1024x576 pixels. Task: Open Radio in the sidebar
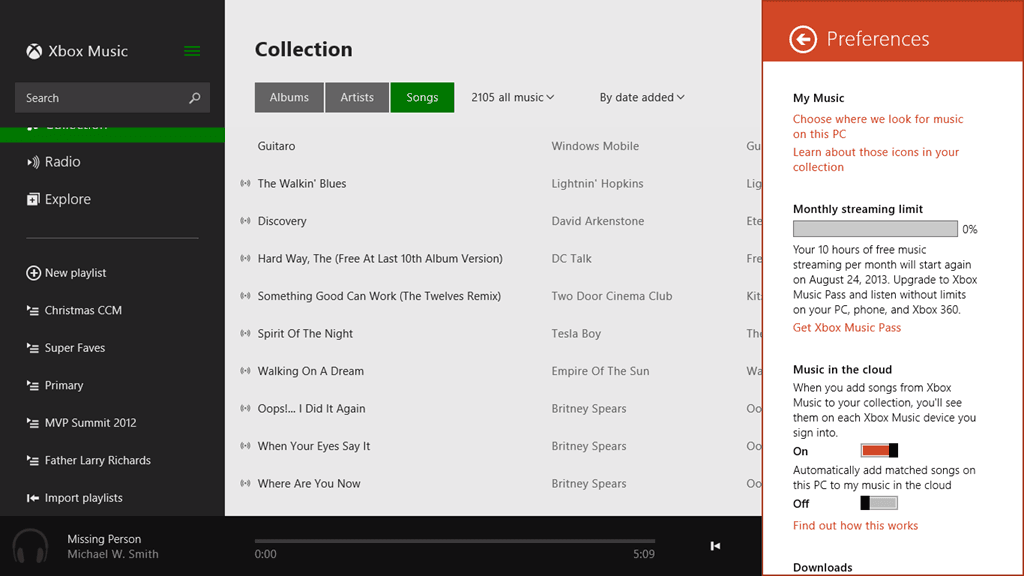62,162
